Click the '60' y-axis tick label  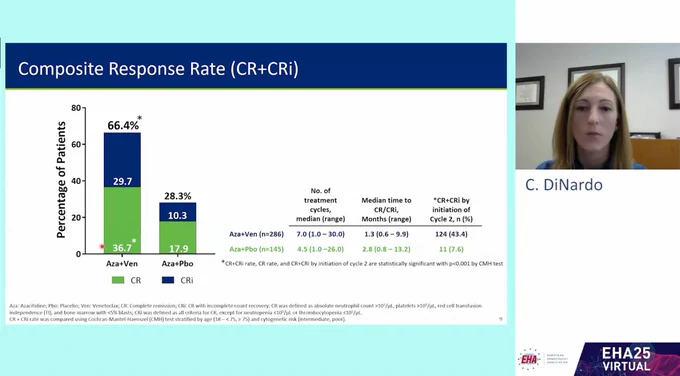tap(76, 144)
